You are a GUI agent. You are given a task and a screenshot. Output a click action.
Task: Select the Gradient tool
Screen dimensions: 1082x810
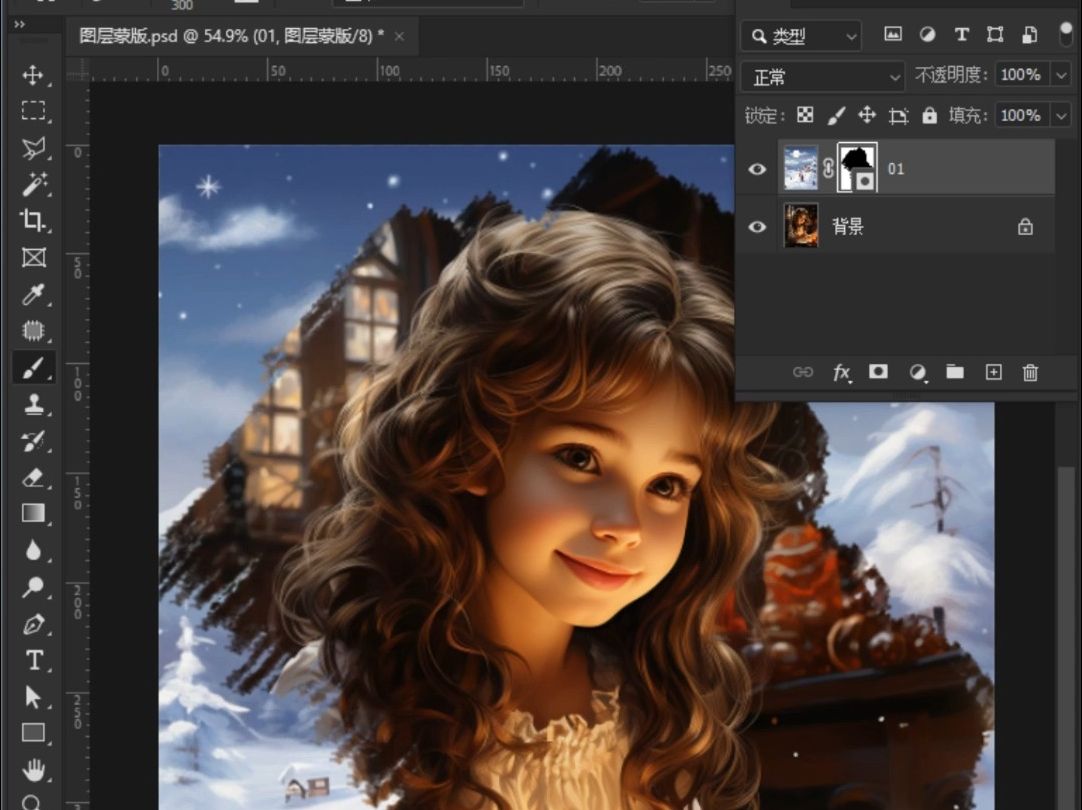(32, 514)
